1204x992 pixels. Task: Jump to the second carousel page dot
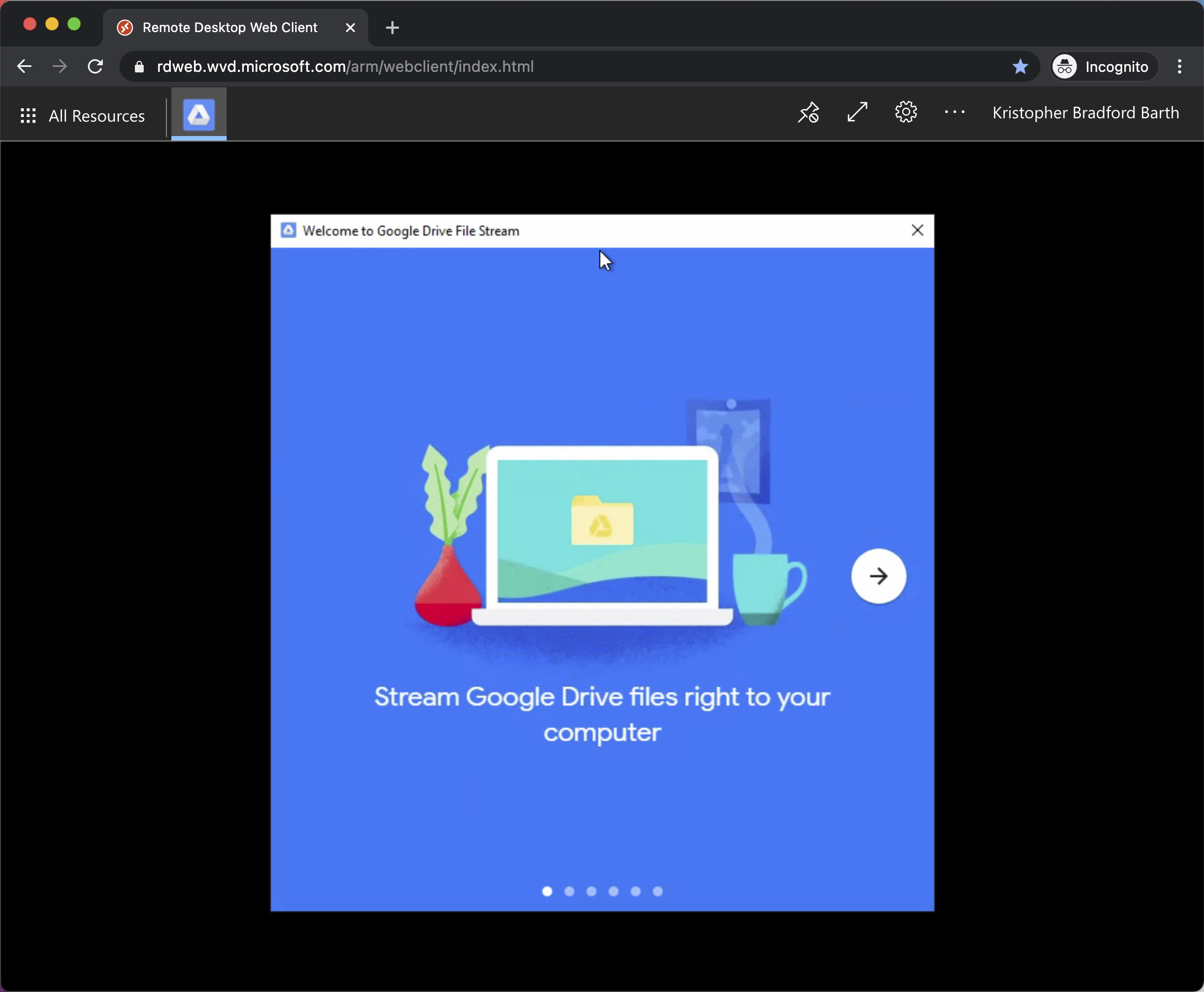pyautogui.click(x=569, y=891)
